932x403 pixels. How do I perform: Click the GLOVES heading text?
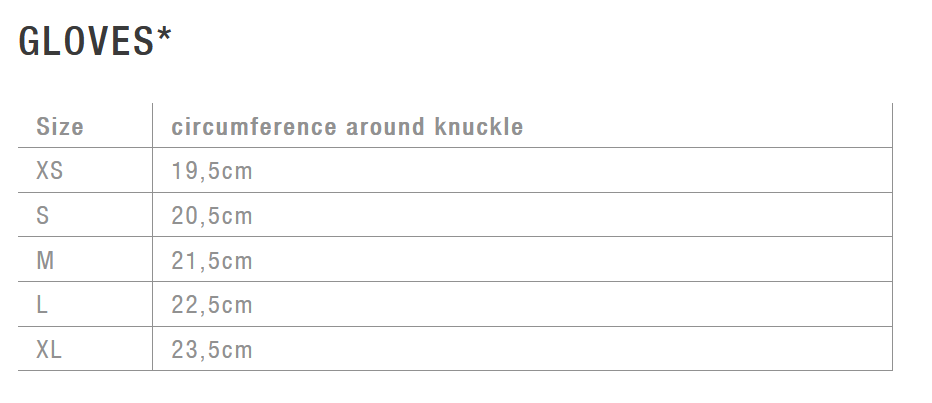tap(86, 41)
